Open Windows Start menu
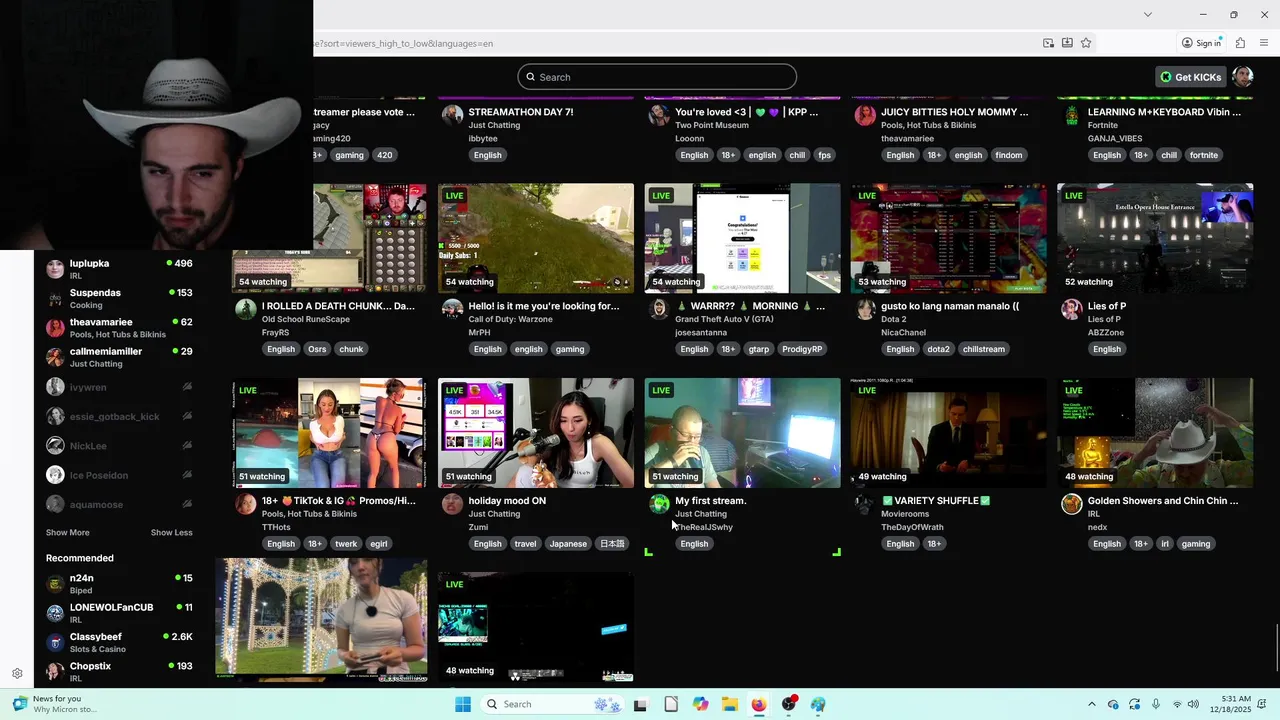The height and width of the screenshot is (720, 1280). click(462, 704)
